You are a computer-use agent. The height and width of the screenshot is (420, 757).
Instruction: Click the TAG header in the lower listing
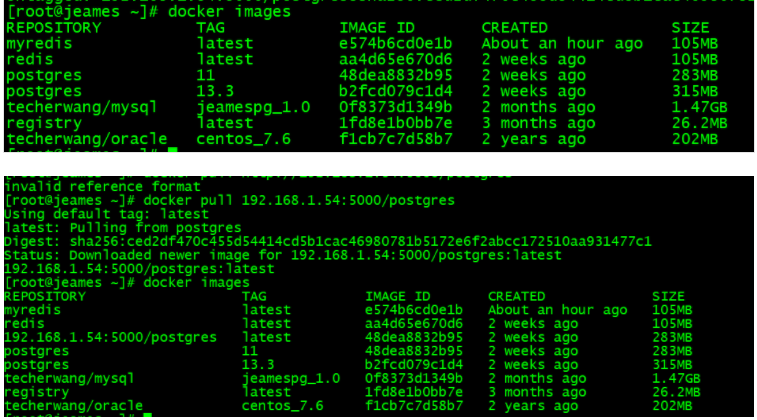(x=254, y=296)
